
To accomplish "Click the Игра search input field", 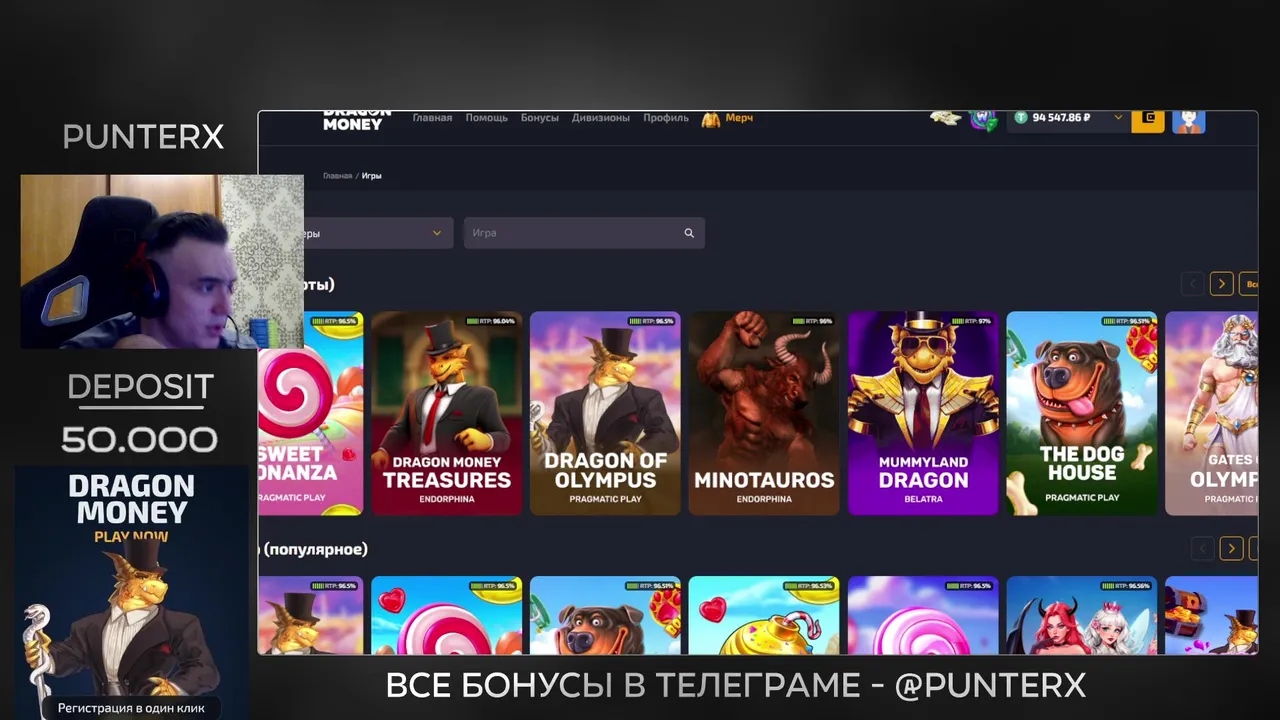I will (584, 233).
